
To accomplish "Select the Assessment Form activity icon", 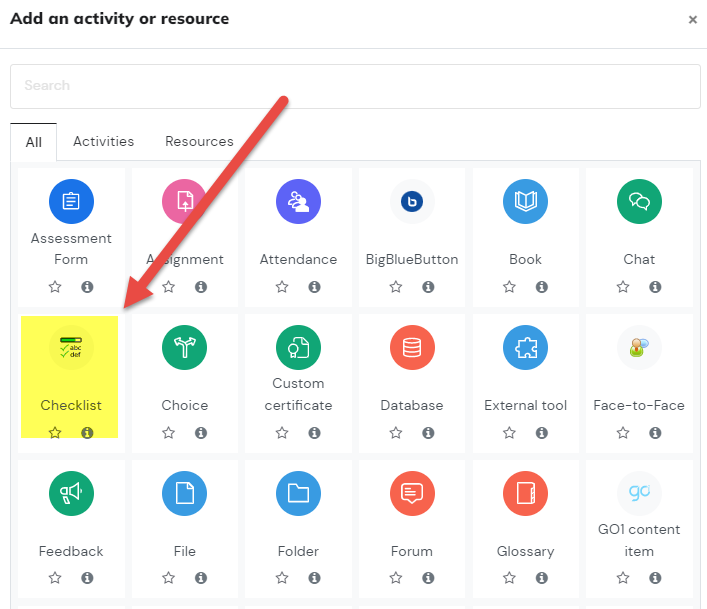I will [71, 201].
